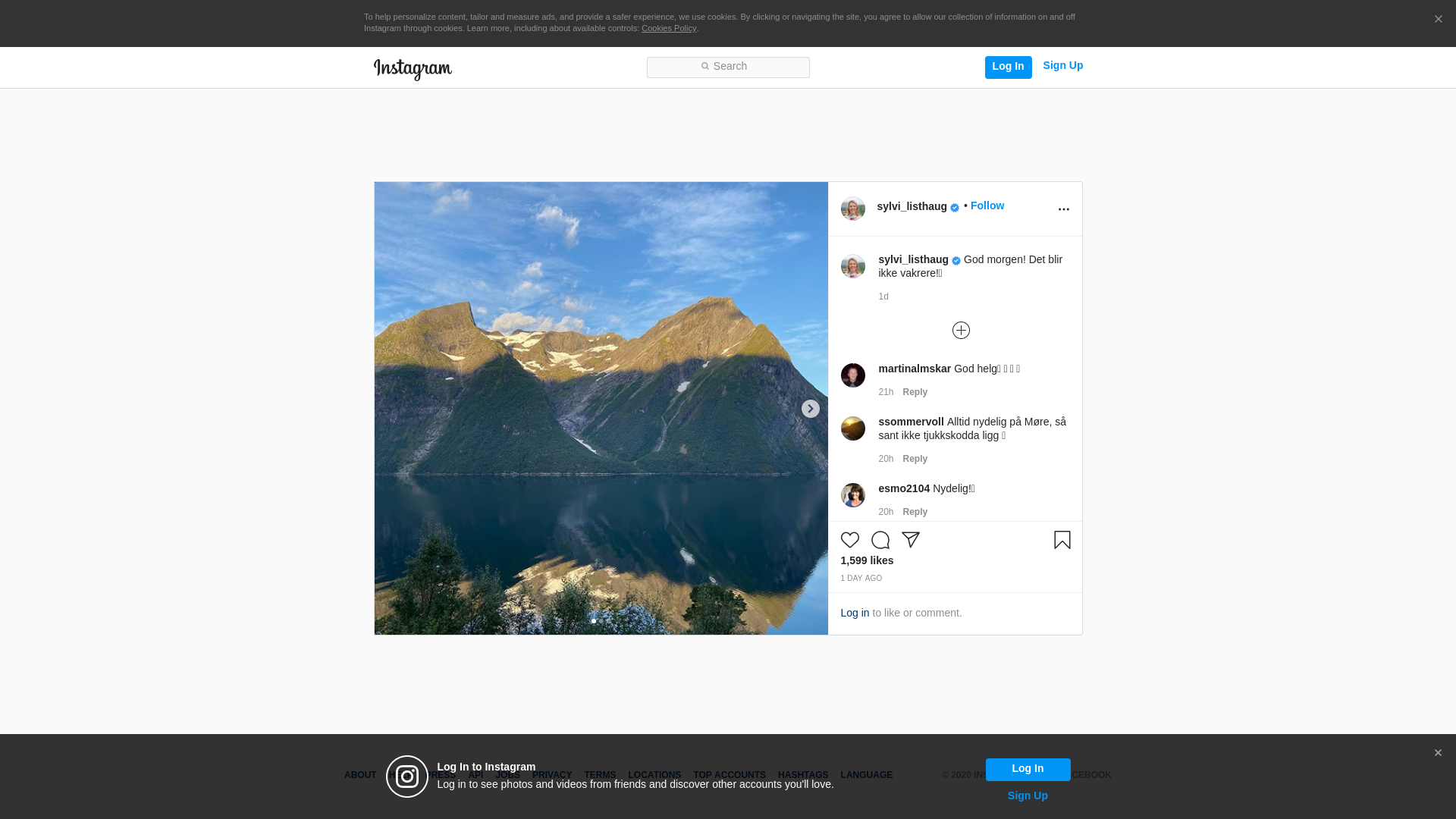Open sylvi_listhaug's avatar in the post header
The height and width of the screenshot is (819, 1456).
853,209
